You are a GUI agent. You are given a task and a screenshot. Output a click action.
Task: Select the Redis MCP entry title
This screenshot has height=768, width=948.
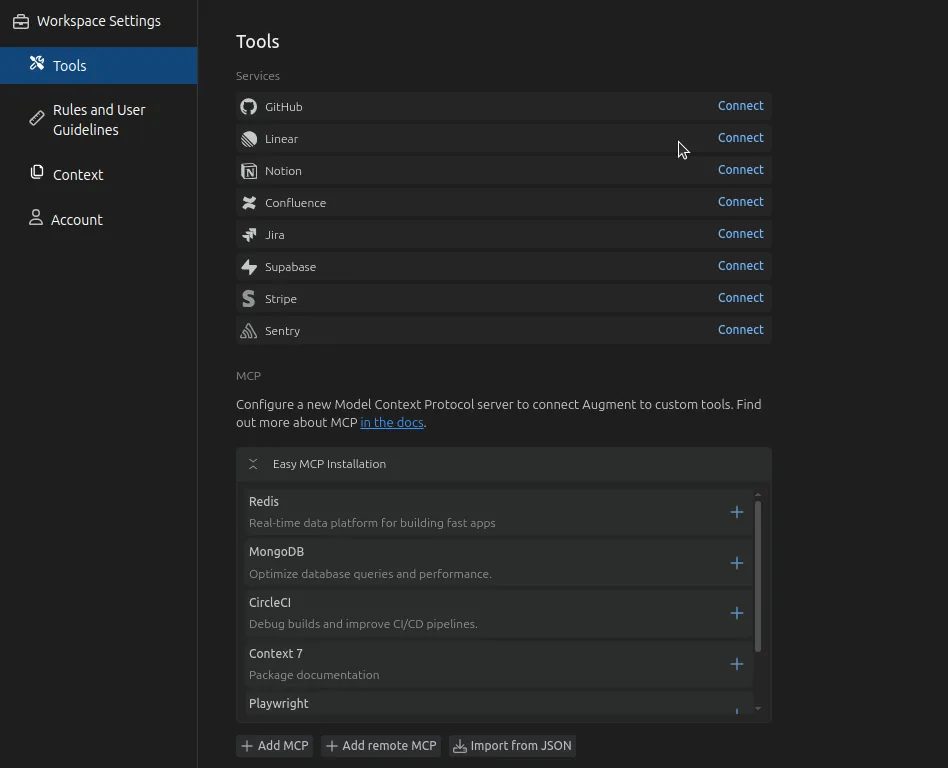coord(264,502)
